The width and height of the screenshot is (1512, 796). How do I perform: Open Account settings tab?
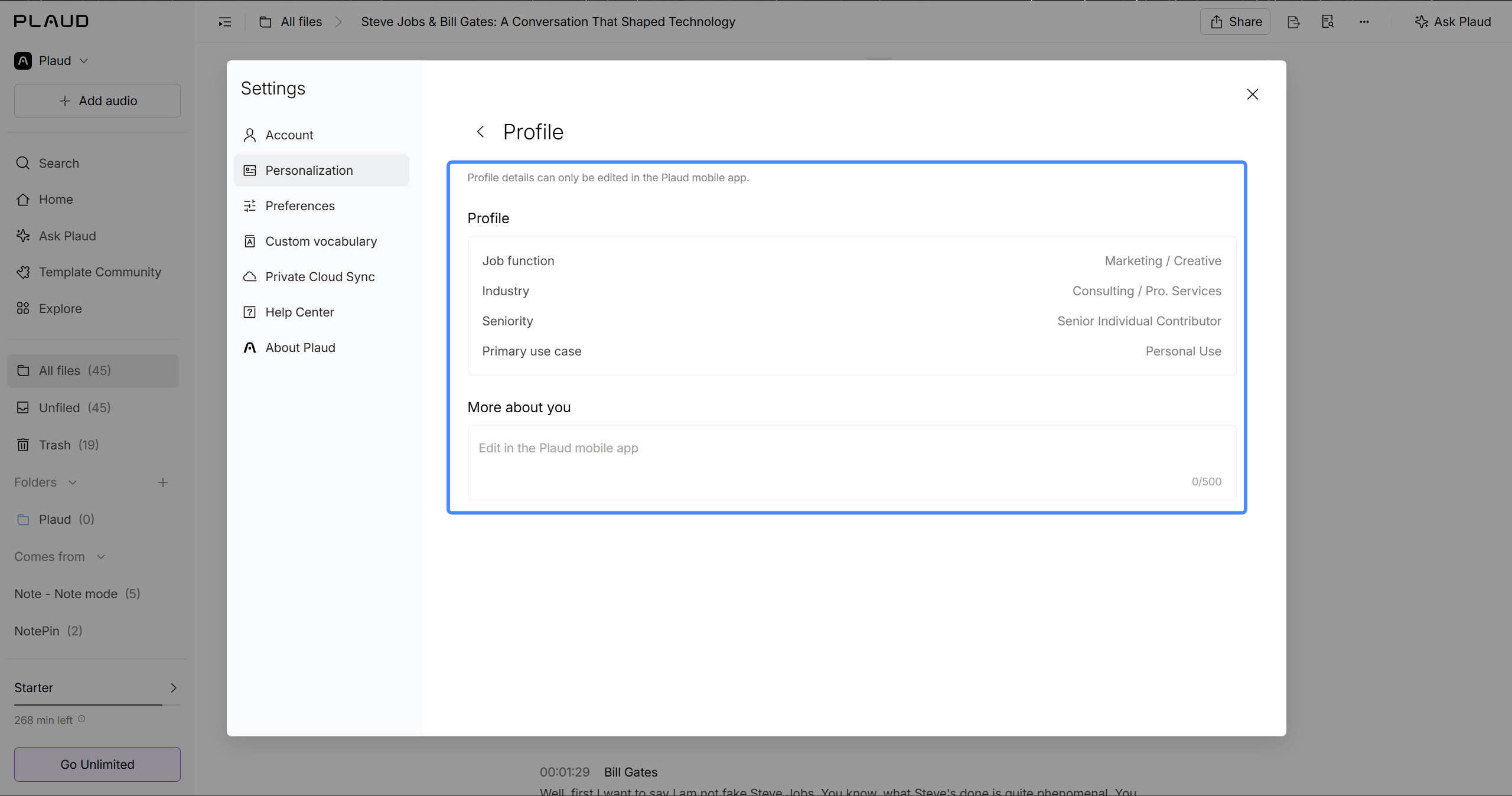click(321, 135)
